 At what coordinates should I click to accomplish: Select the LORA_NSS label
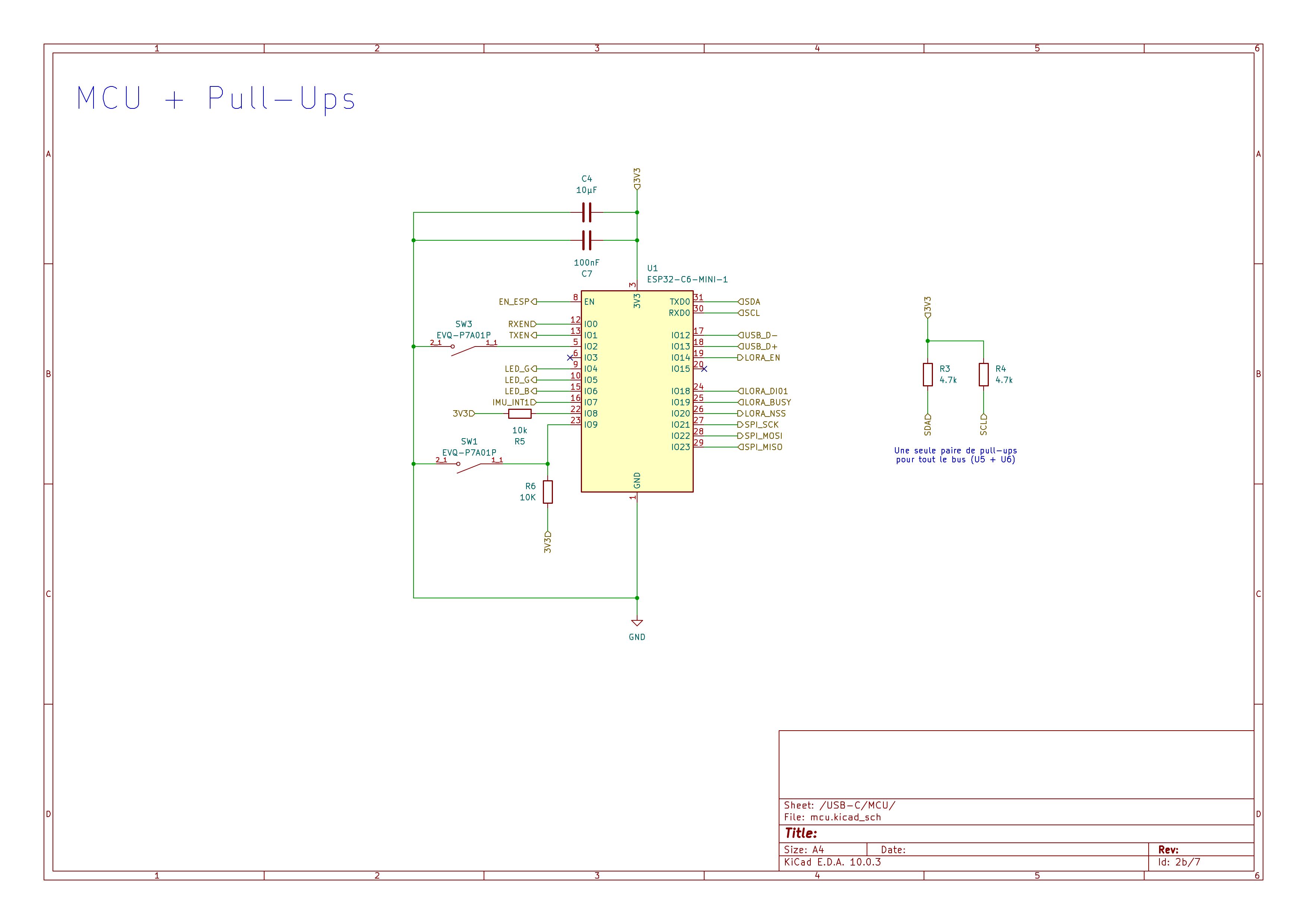(762, 413)
